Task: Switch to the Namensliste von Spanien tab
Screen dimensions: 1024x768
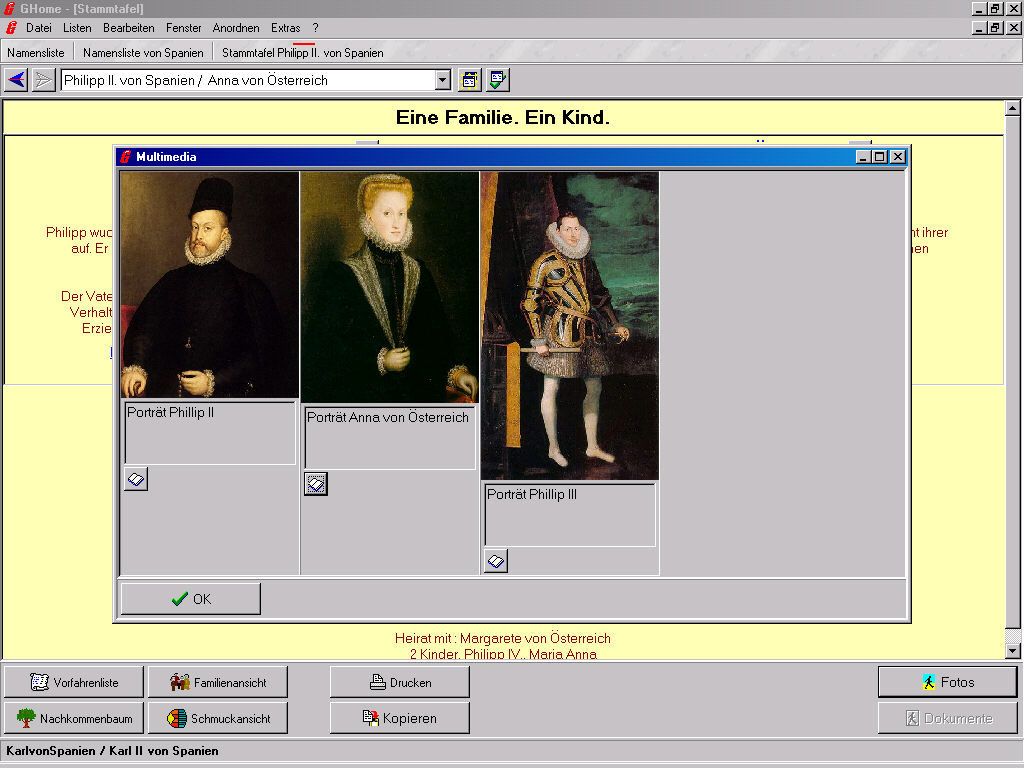Action: coord(143,52)
